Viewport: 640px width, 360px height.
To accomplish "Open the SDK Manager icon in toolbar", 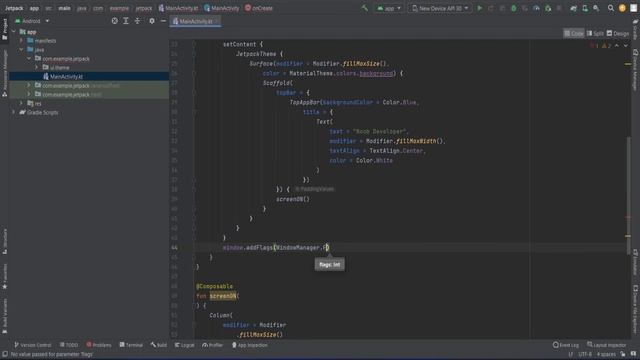I will pos(596,8).
